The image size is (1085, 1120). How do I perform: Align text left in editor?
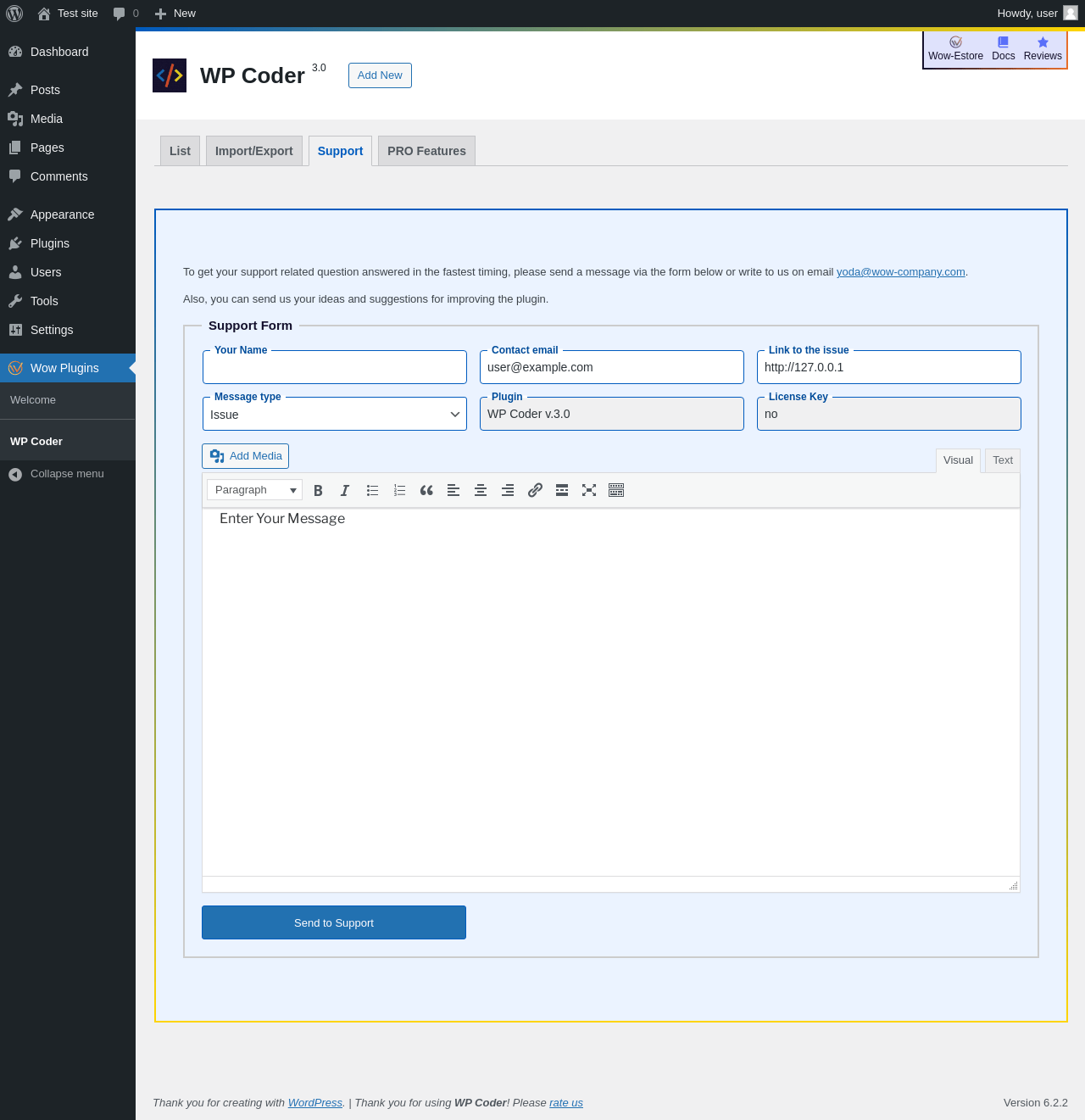[453, 490]
